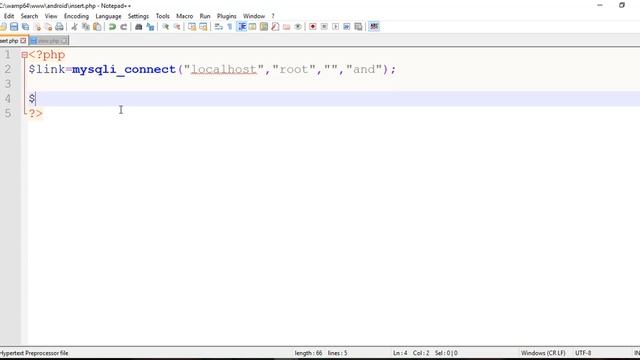
Task: Click the Stop Recording macro icon
Action: (x=324, y=27)
